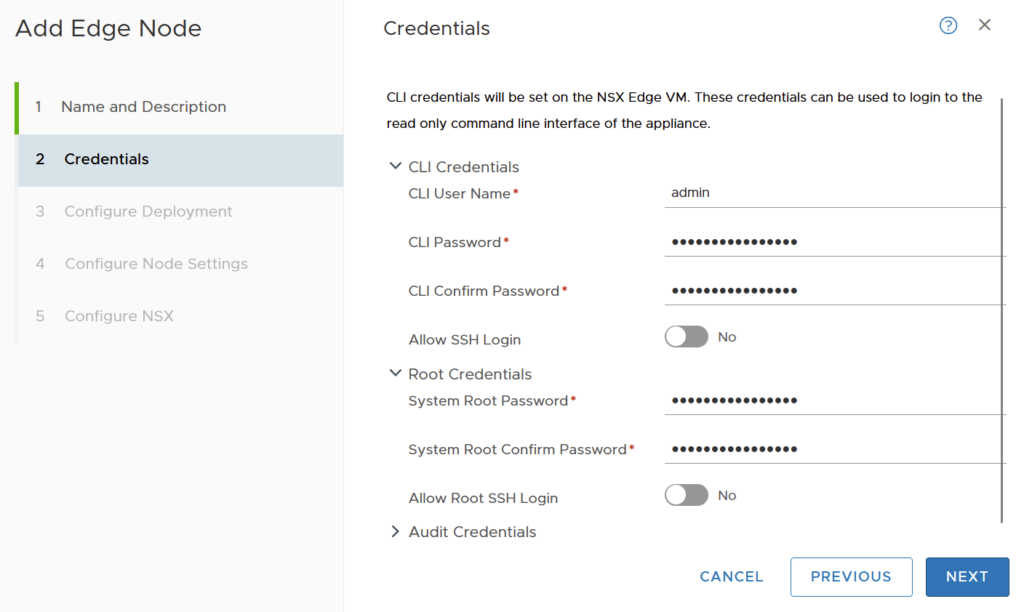Open step 3 Configure Deployment
This screenshot has width=1024, height=612.
pyautogui.click(x=148, y=212)
